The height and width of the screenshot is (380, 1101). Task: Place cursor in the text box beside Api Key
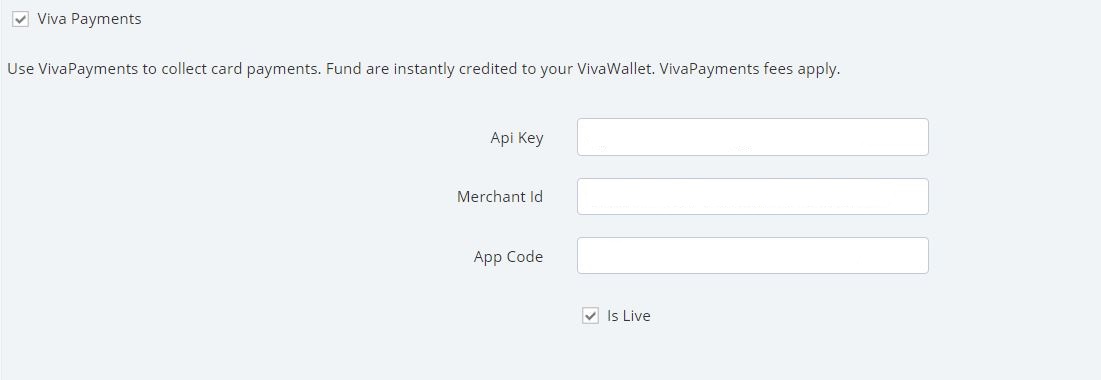(753, 137)
